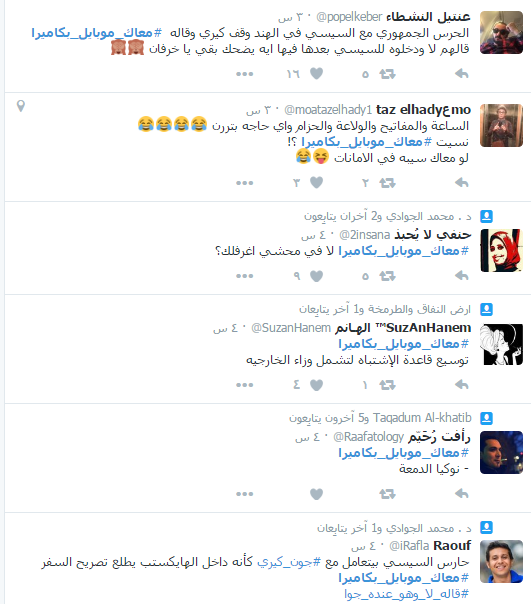
Task: Retweet the popelkeber tweet
Action: coord(387,74)
